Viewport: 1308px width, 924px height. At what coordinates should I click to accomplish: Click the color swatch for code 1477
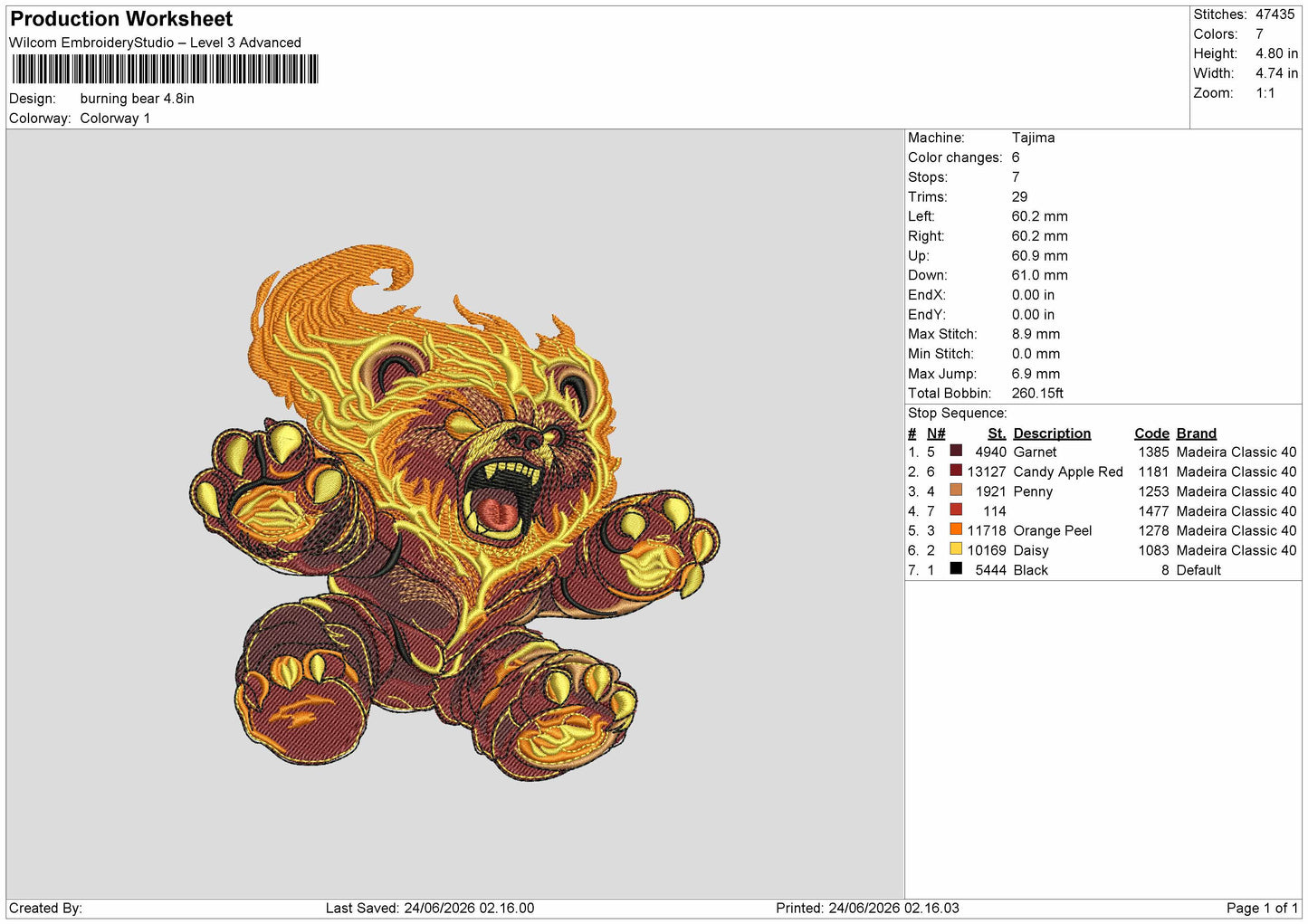(x=956, y=510)
